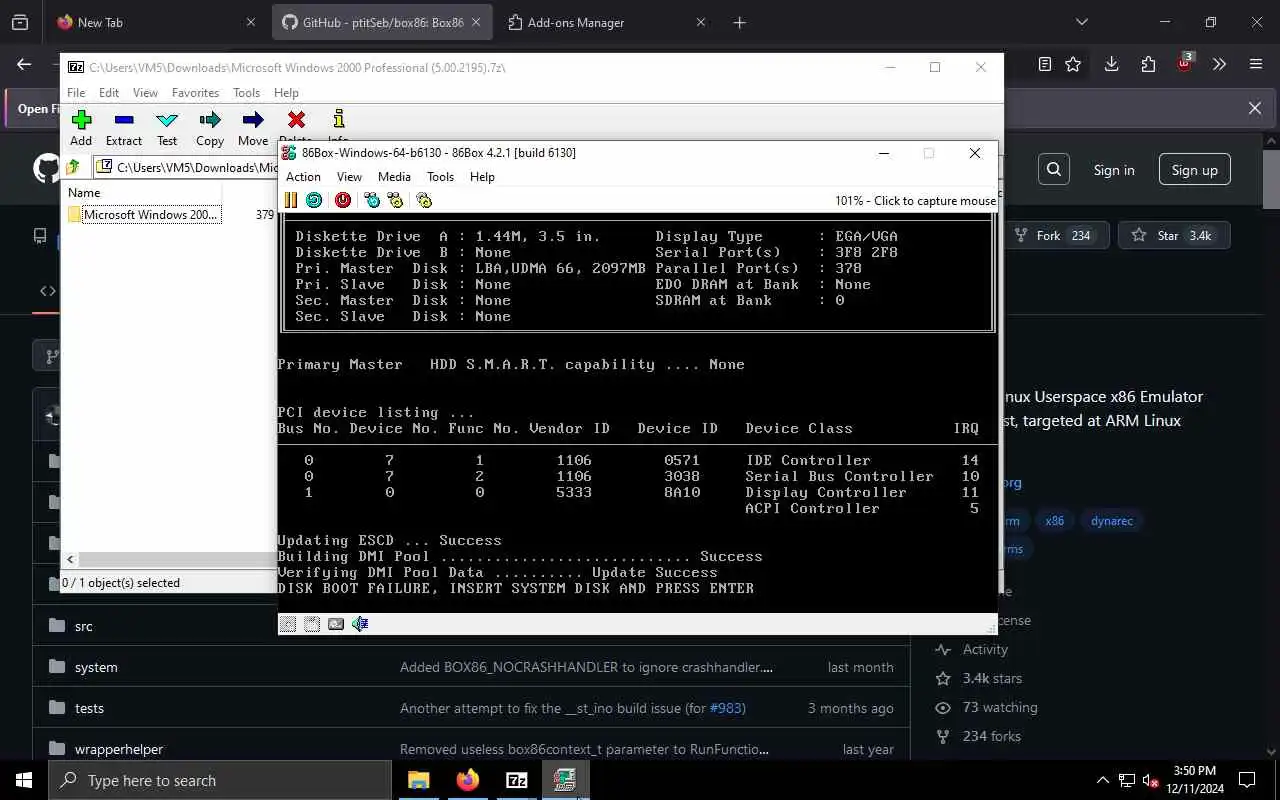Open the dynarec topic tag
Viewport: 1280px width, 800px height.
click(1112, 521)
